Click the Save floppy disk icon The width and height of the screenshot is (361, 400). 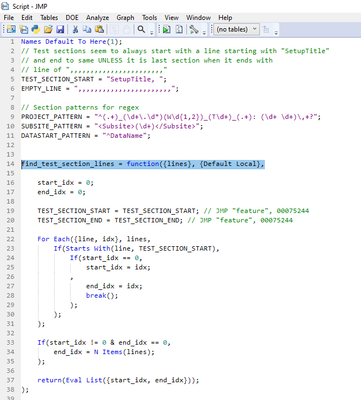point(60,29)
